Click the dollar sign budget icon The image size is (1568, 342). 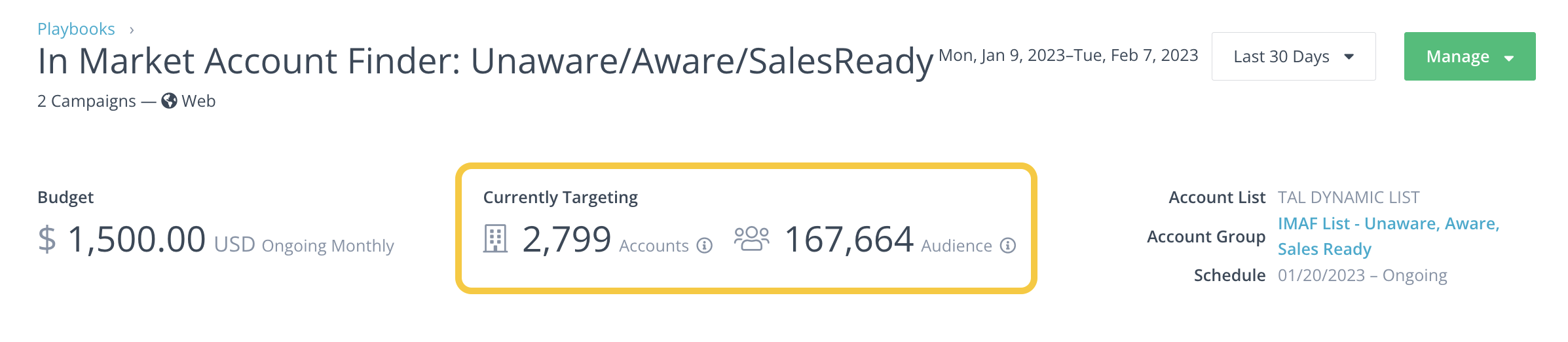(x=47, y=239)
